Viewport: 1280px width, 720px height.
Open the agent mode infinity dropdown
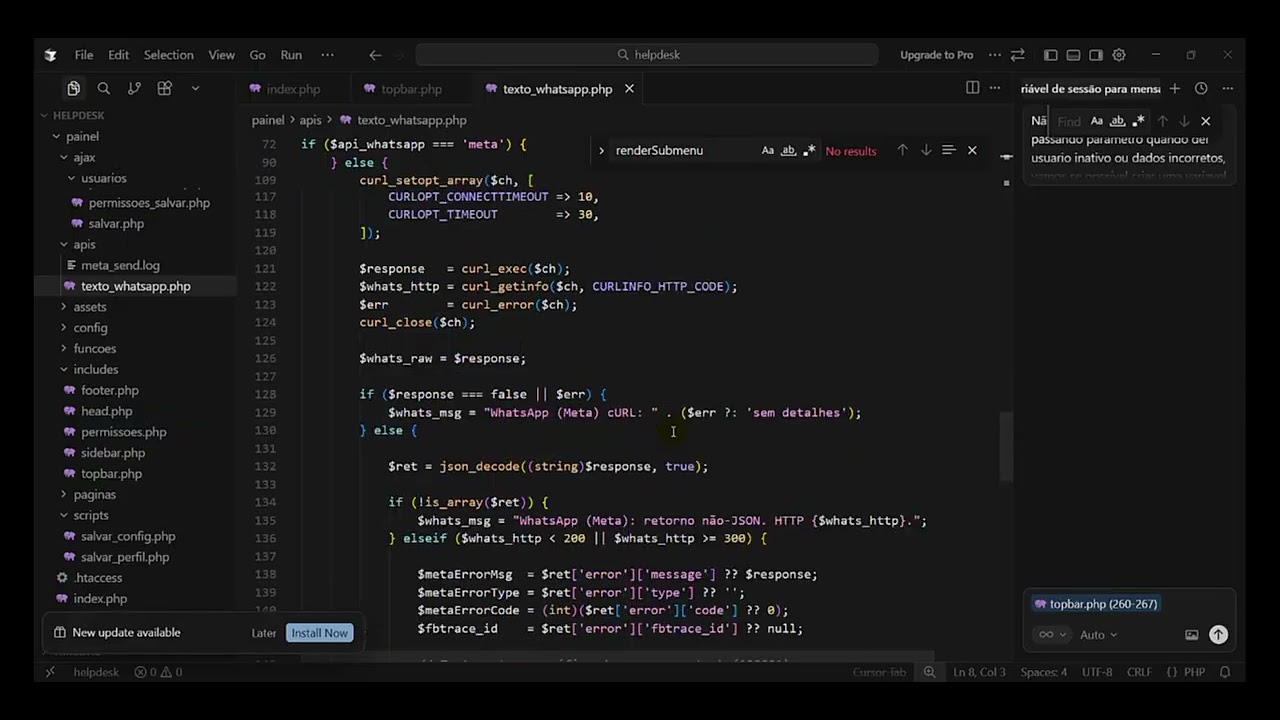[x=1052, y=635]
